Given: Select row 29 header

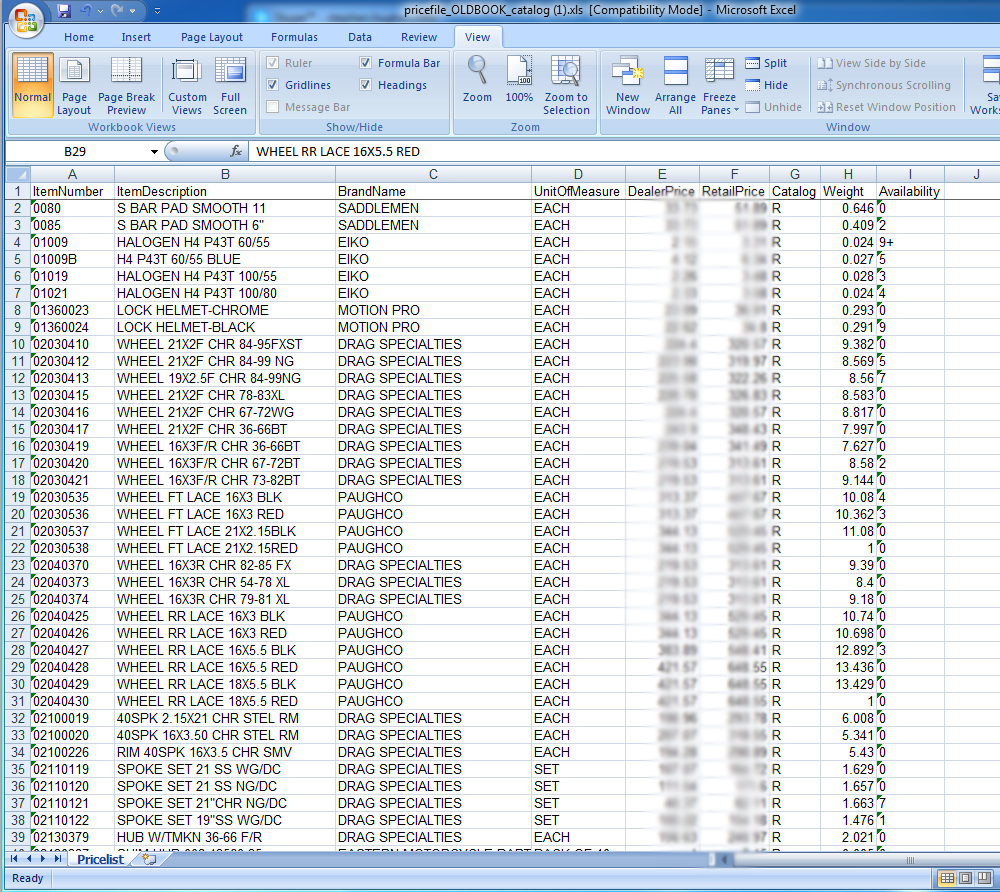Looking at the screenshot, I should coord(18,667).
